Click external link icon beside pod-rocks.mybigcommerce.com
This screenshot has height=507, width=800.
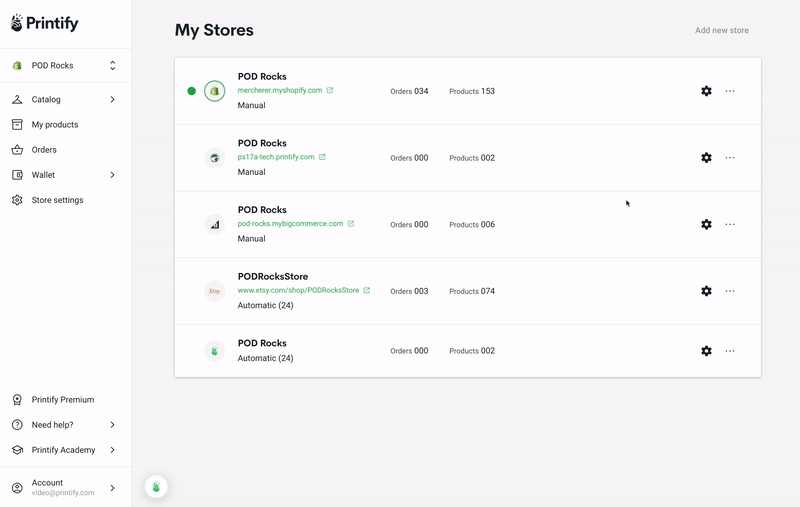click(351, 223)
